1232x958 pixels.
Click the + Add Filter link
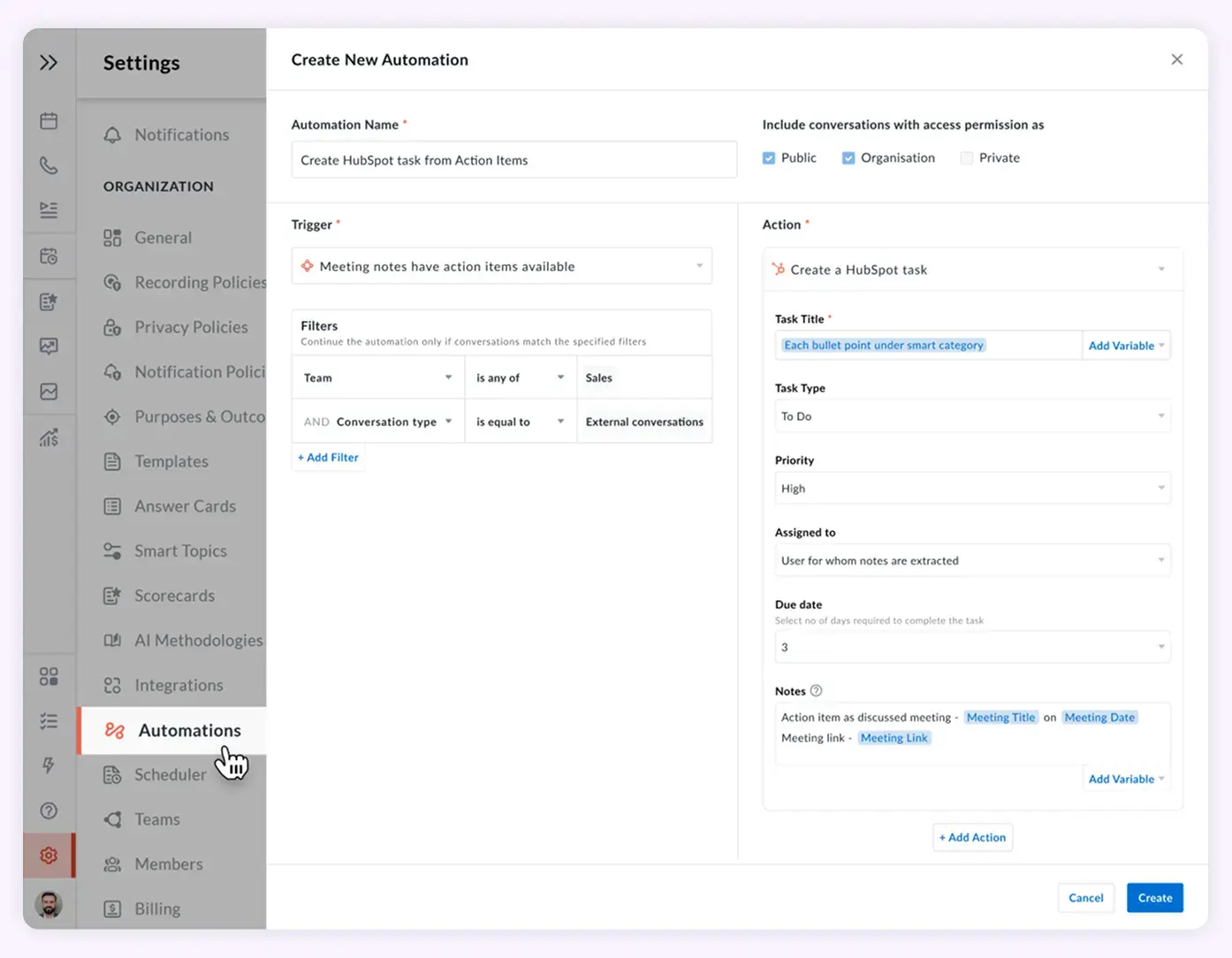328,458
